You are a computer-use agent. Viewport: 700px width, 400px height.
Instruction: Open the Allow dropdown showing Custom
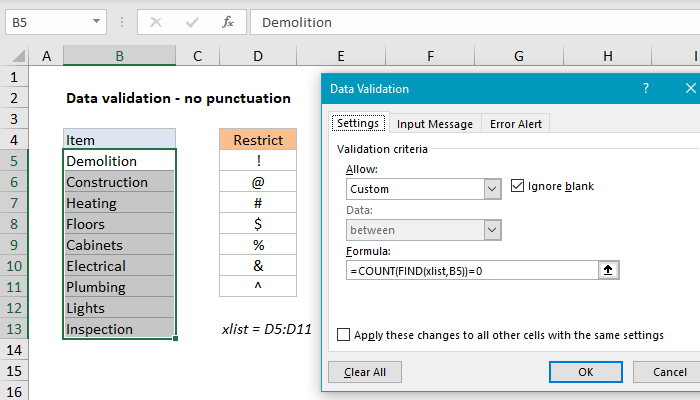(x=491, y=188)
